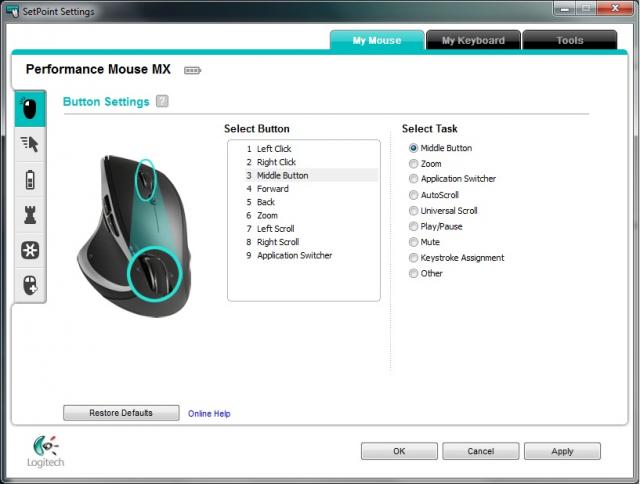
Task: Open the add mouse sidebar icon
Action: coord(30,285)
